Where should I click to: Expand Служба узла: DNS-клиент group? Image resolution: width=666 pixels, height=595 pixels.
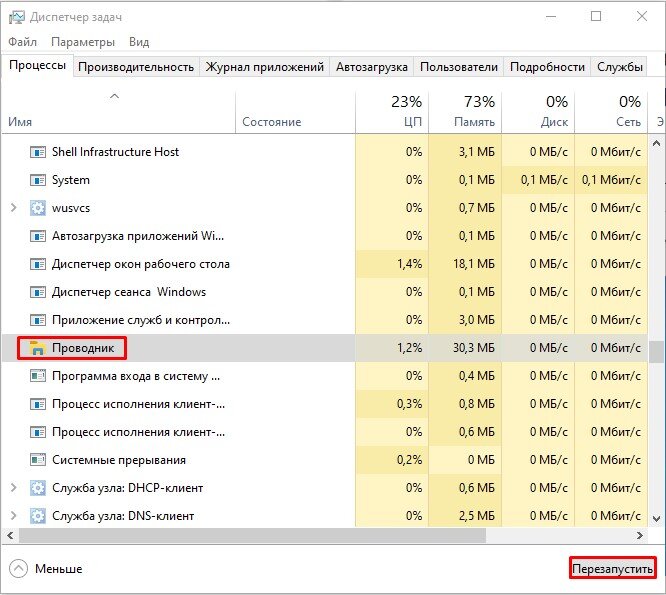14,516
